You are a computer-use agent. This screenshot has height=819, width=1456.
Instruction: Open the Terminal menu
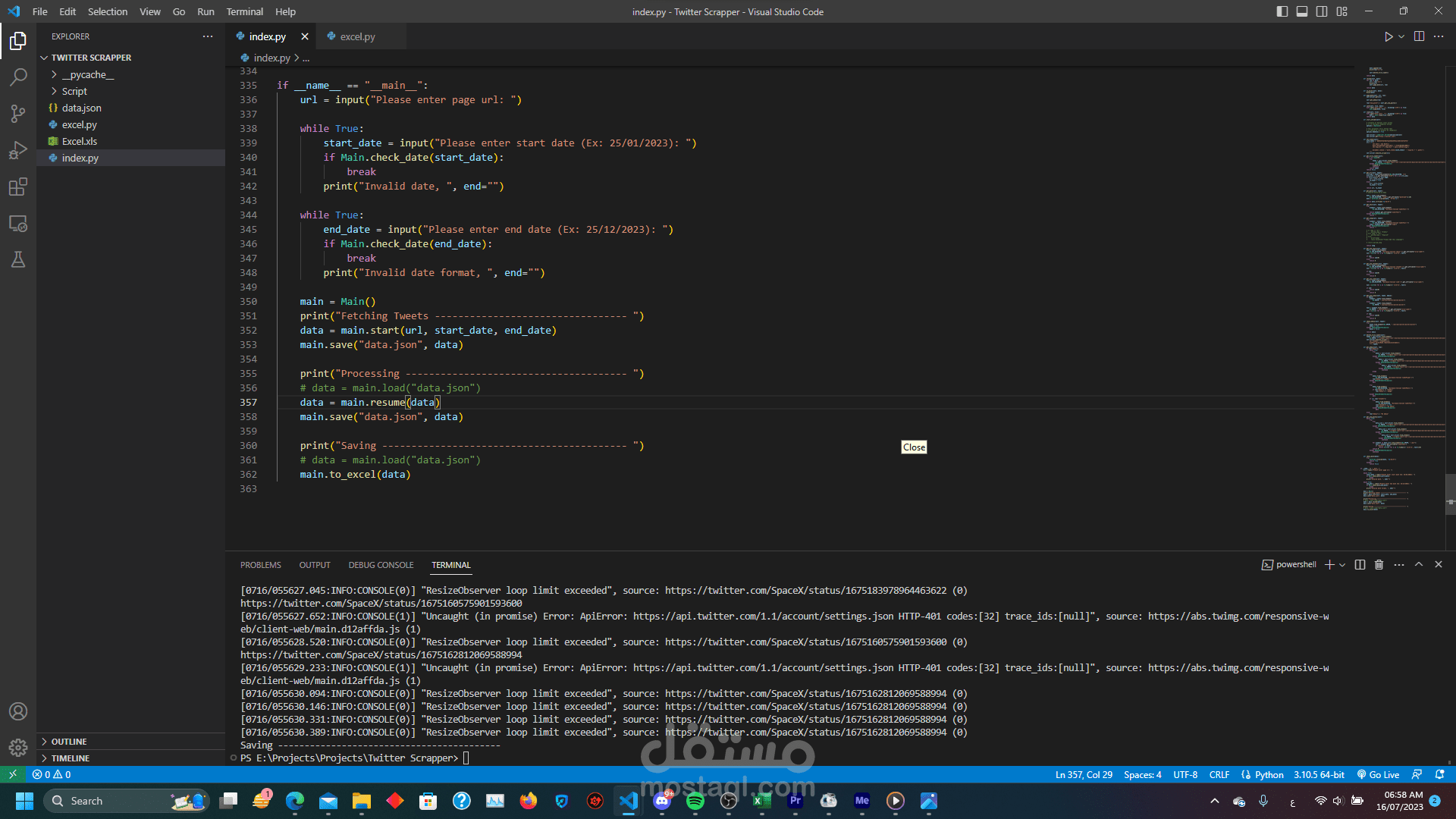(x=244, y=11)
